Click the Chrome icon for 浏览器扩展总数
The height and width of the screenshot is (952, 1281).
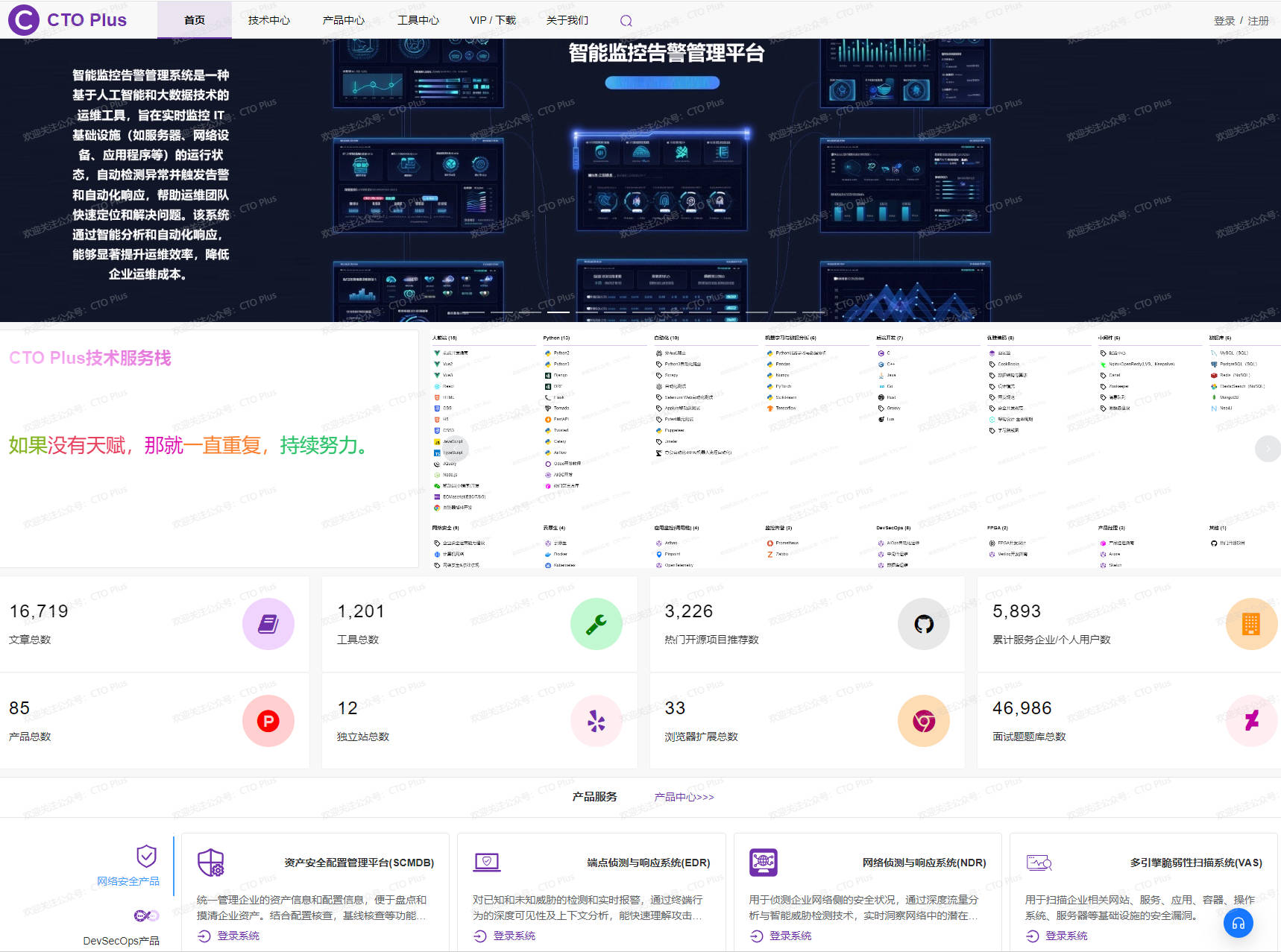[924, 721]
